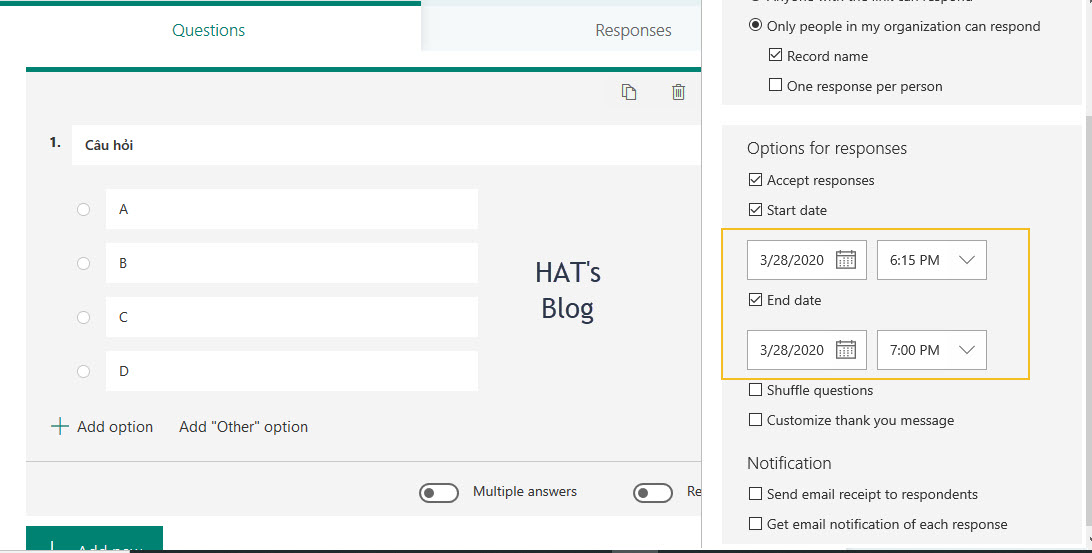Screen dimensions: 1092x553
Task: Open the start date calendar picker icon
Action: [x=845, y=260]
